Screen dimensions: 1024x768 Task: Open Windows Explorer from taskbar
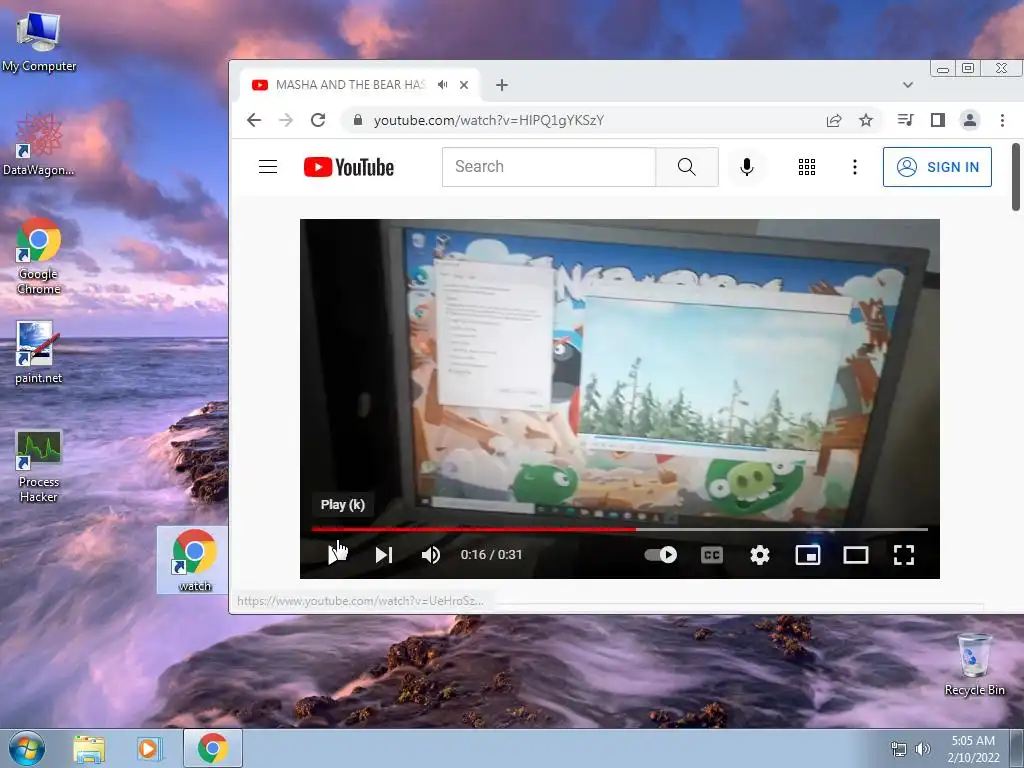(89, 749)
